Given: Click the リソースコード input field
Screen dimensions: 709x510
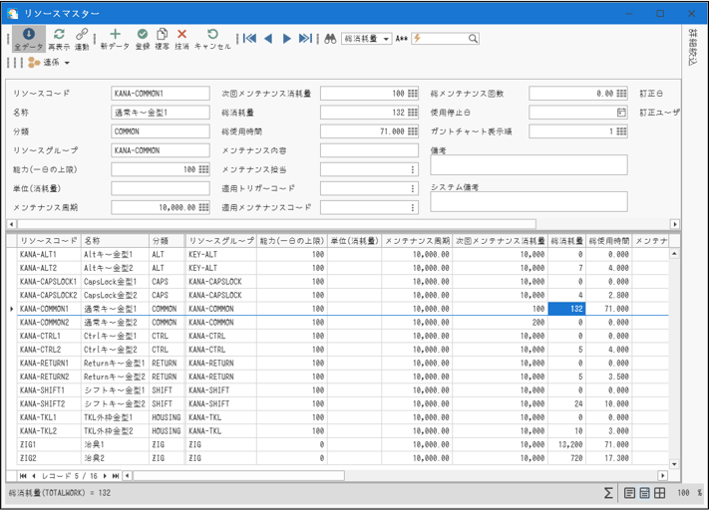Looking at the screenshot, I should tap(160, 93).
